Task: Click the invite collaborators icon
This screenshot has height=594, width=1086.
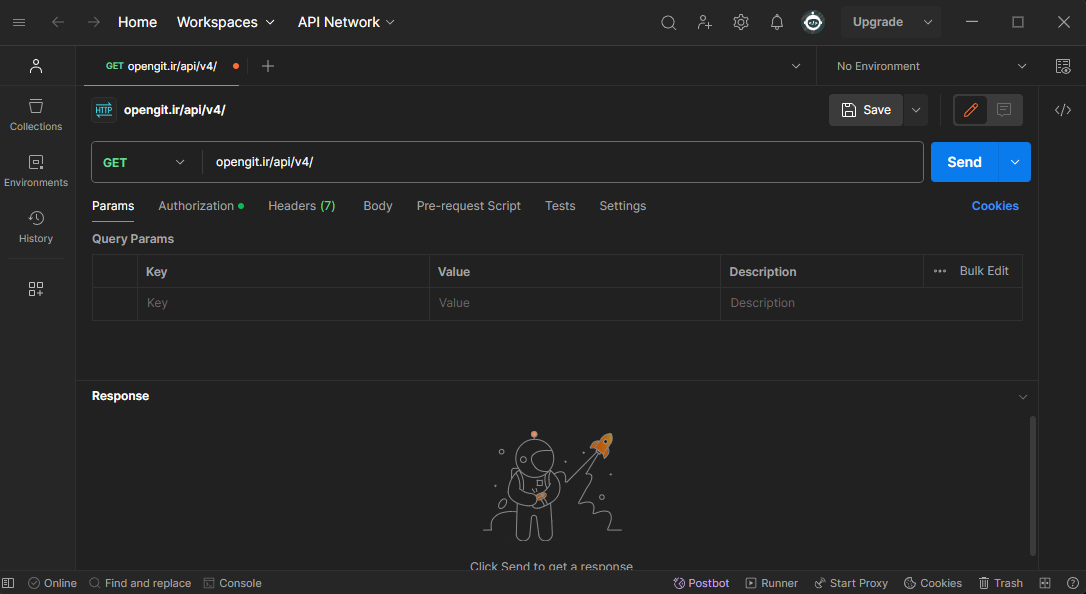Action: [705, 22]
